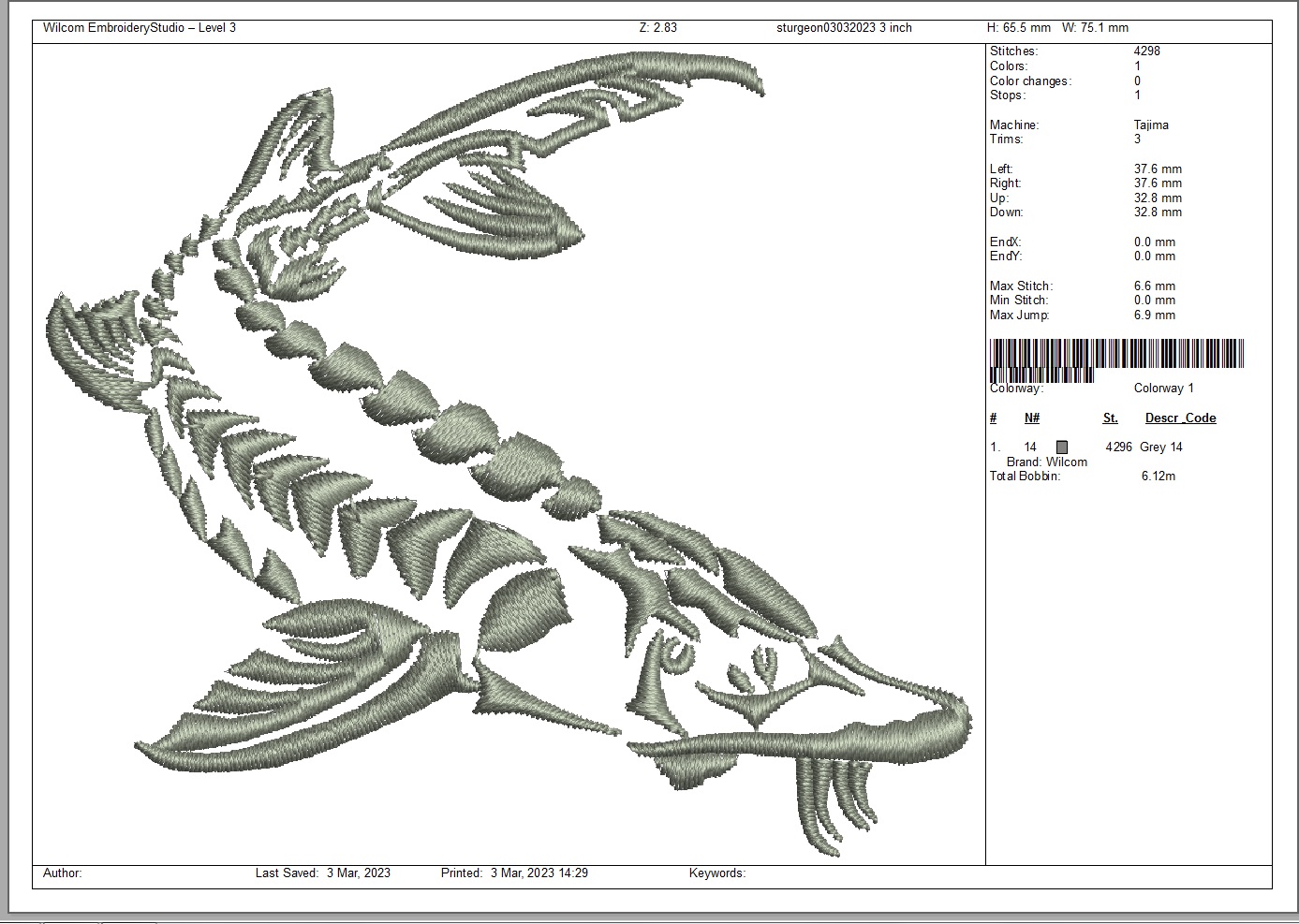Click the Z: 2.83 zoom value
The image size is (1299, 924).
[x=657, y=28]
